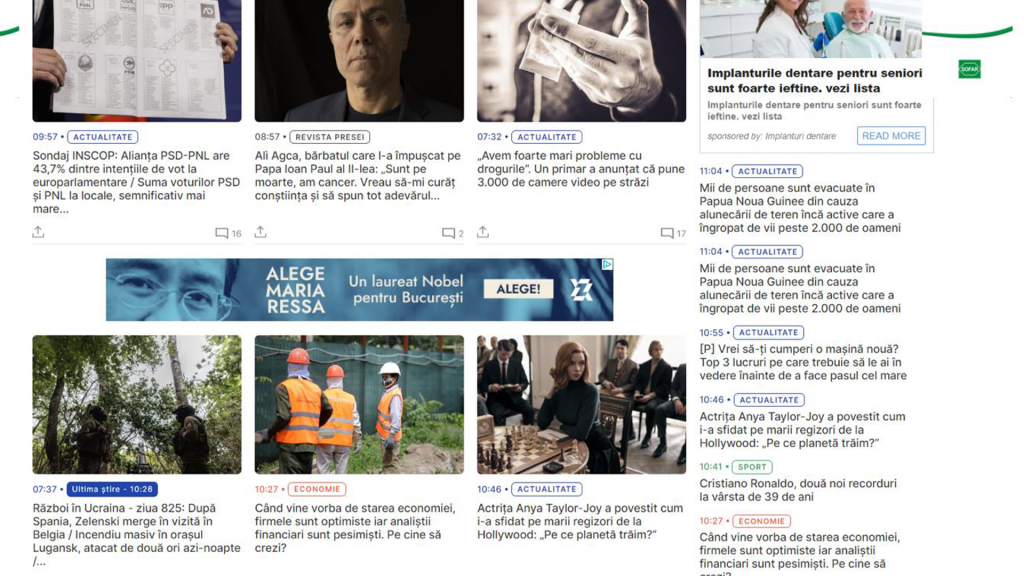The width and height of the screenshot is (1024, 576).
Task: Open the Ukraine war soldiers thumbnail
Action: pos(136,404)
